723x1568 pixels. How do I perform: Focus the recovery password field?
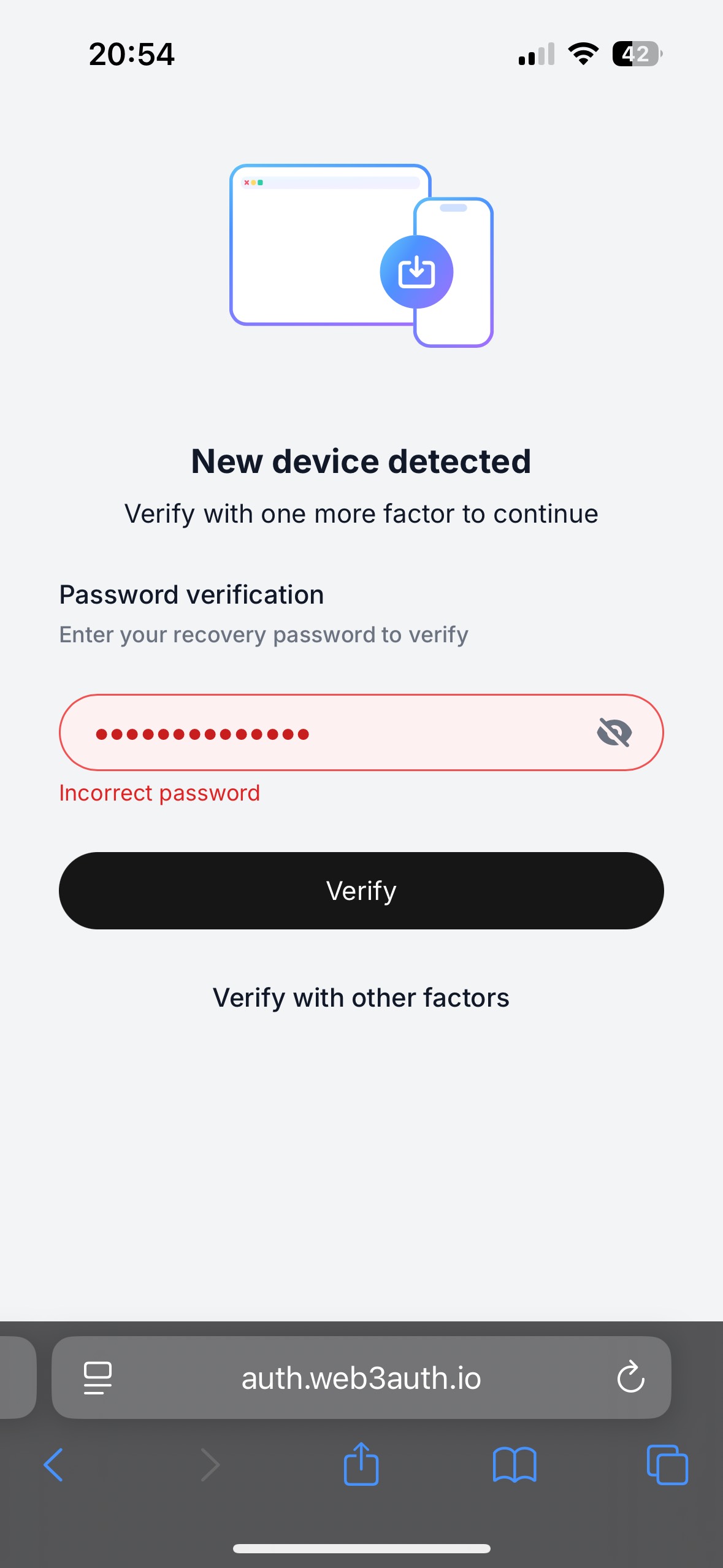(x=361, y=732)
